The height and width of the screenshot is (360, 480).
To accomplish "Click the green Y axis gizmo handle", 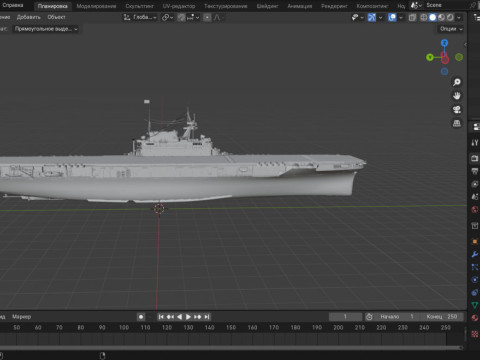I will pyautogui.click(x=430, y=57).
